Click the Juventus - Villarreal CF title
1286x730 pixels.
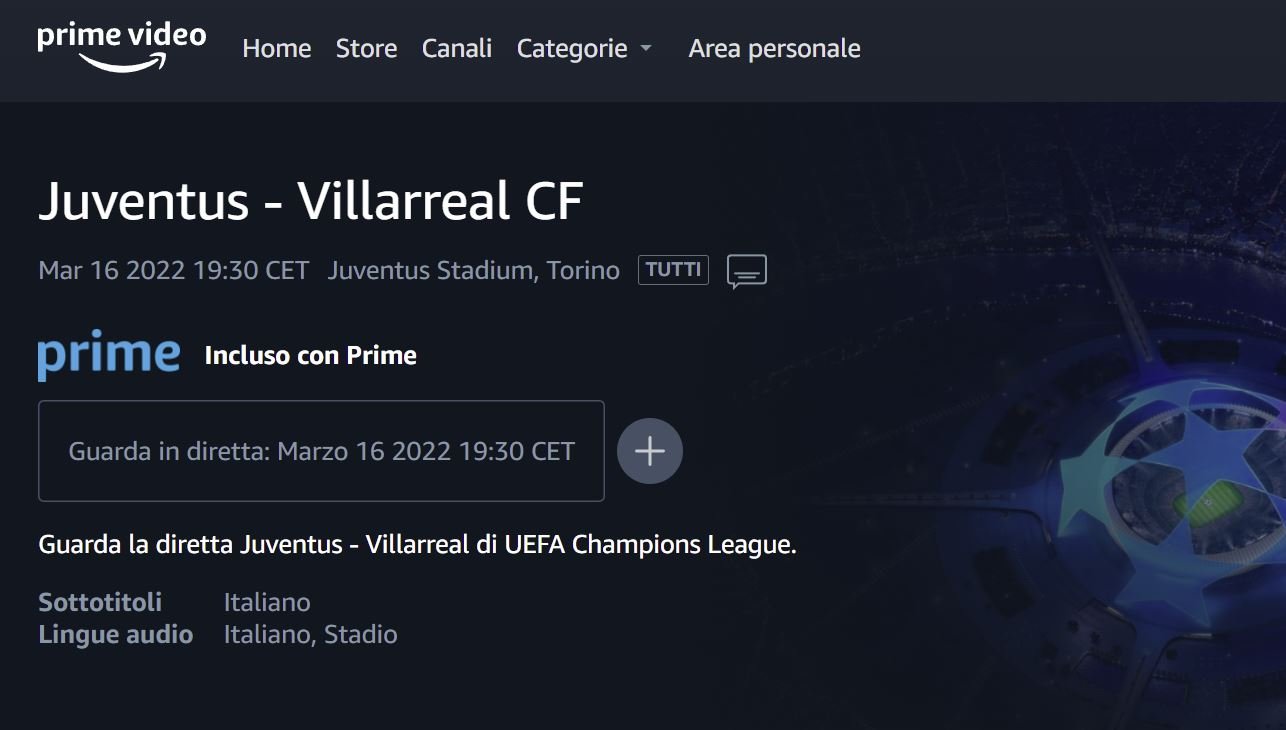[x=310, y=201]
